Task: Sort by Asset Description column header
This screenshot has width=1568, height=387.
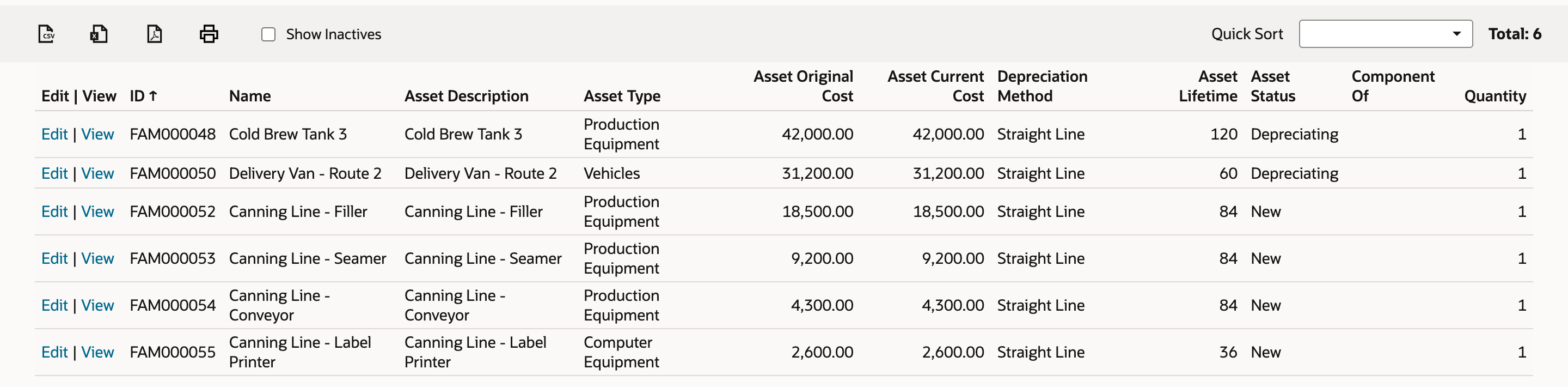Action: (x=466, y=96)
